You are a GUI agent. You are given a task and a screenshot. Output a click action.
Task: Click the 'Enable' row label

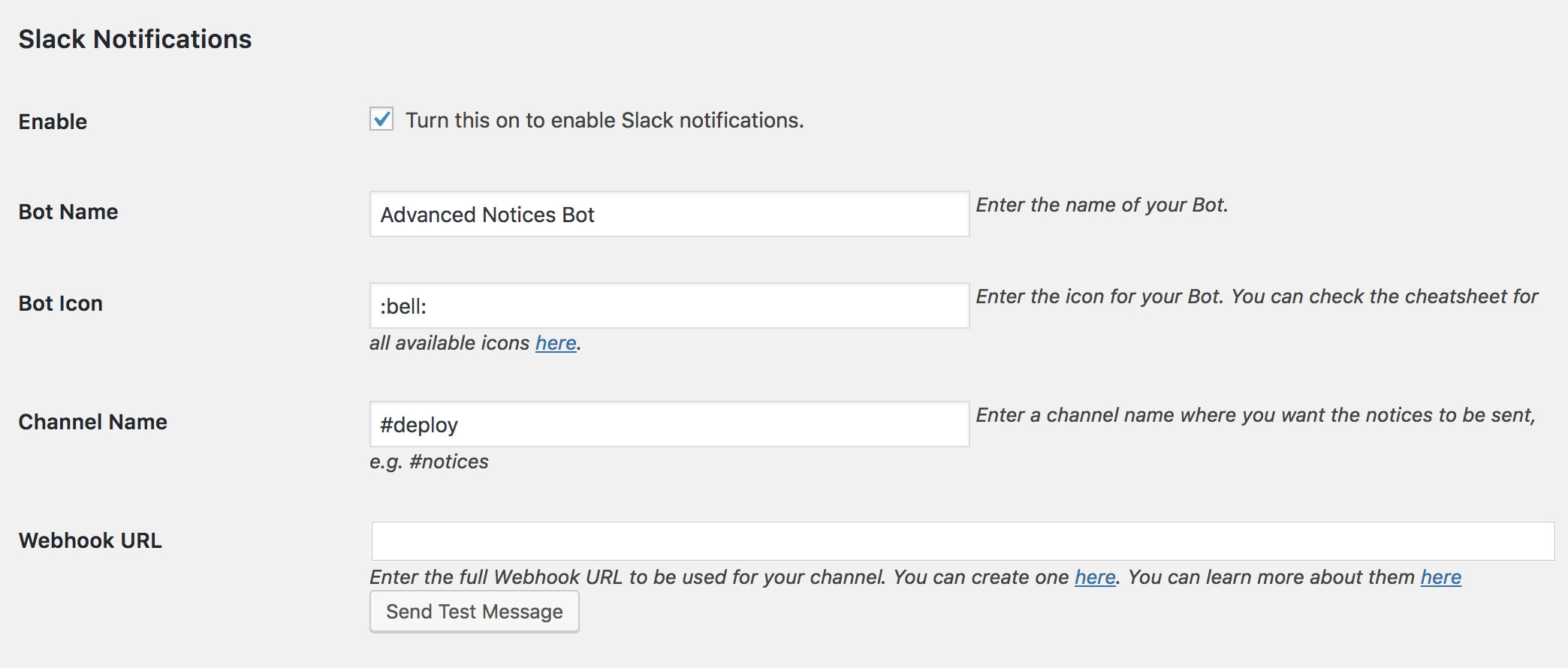(53, 122)
